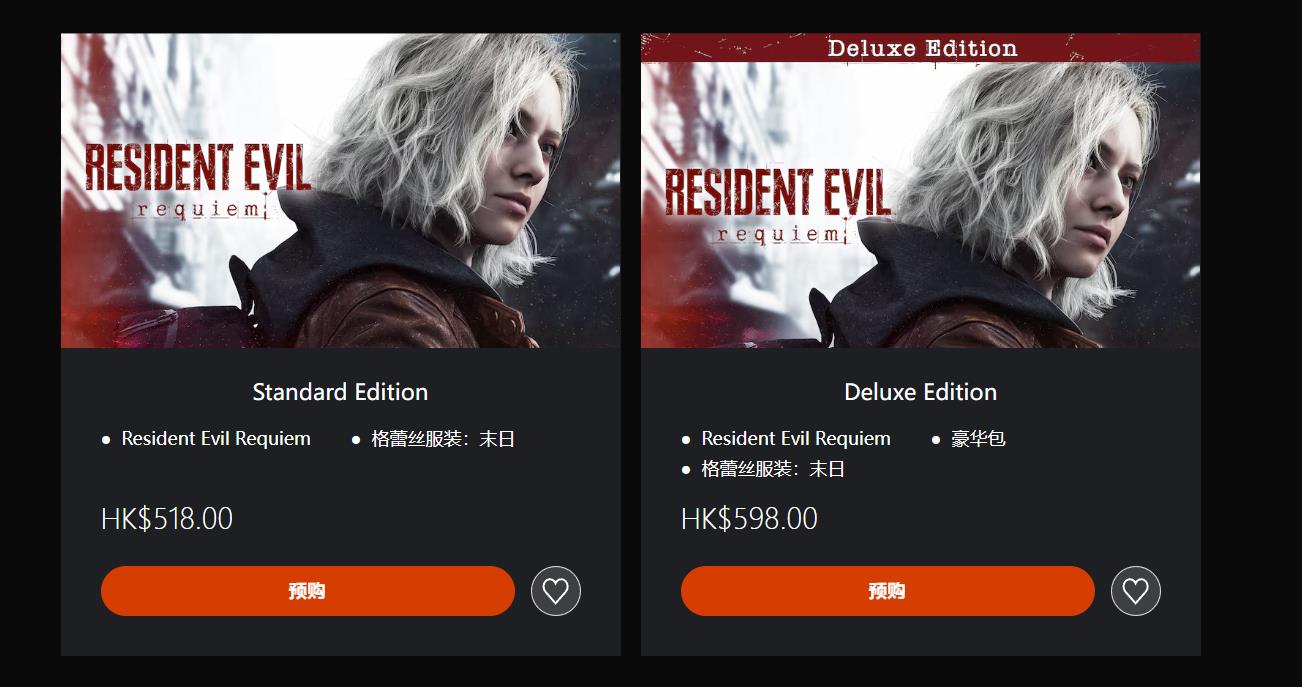Add Standard Edition to wishlist via heart icon
The width and height of the screenshot is (1302, 687).
[x=555, y=591]
